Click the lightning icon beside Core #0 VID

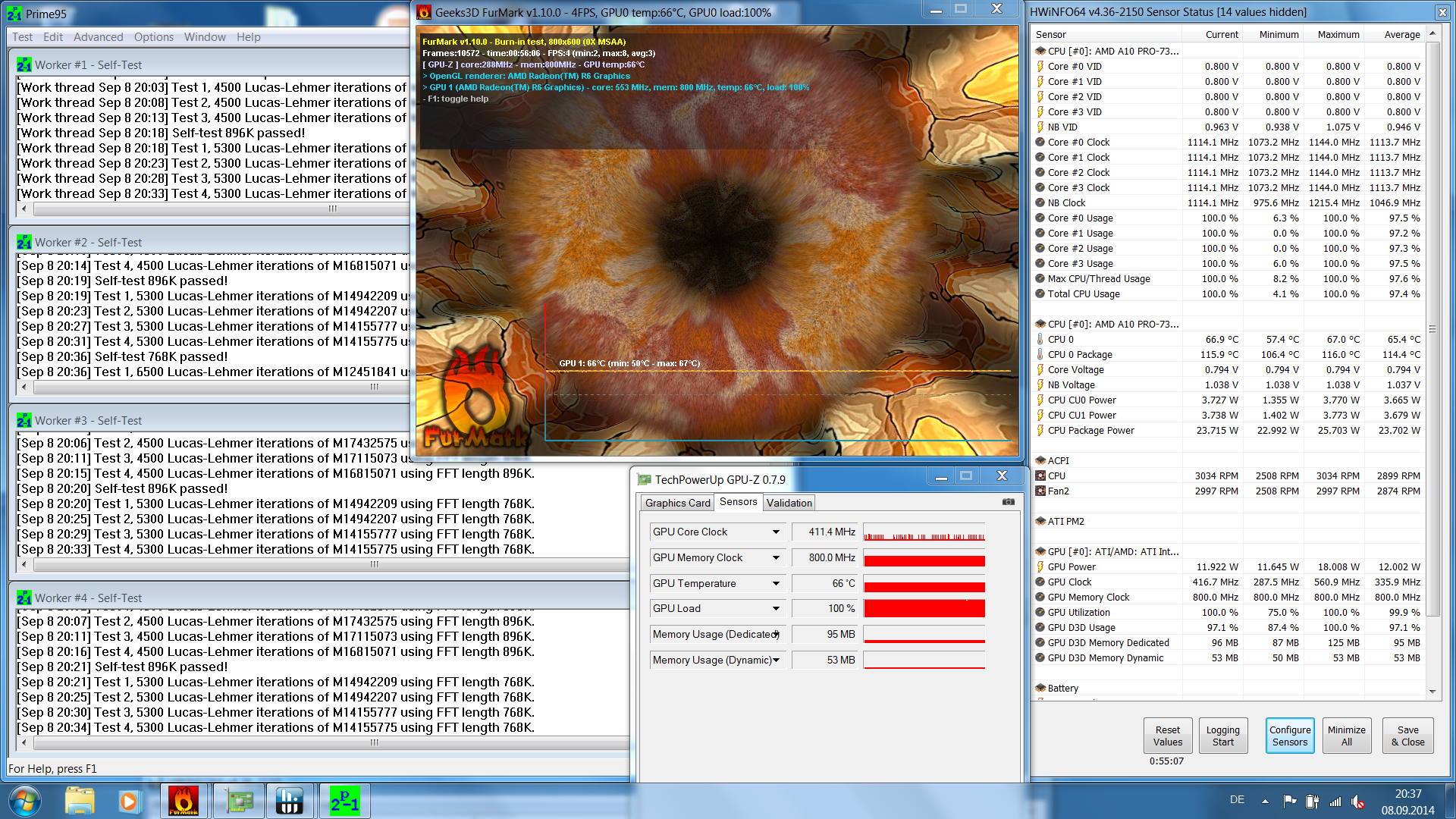point(1040,67)
